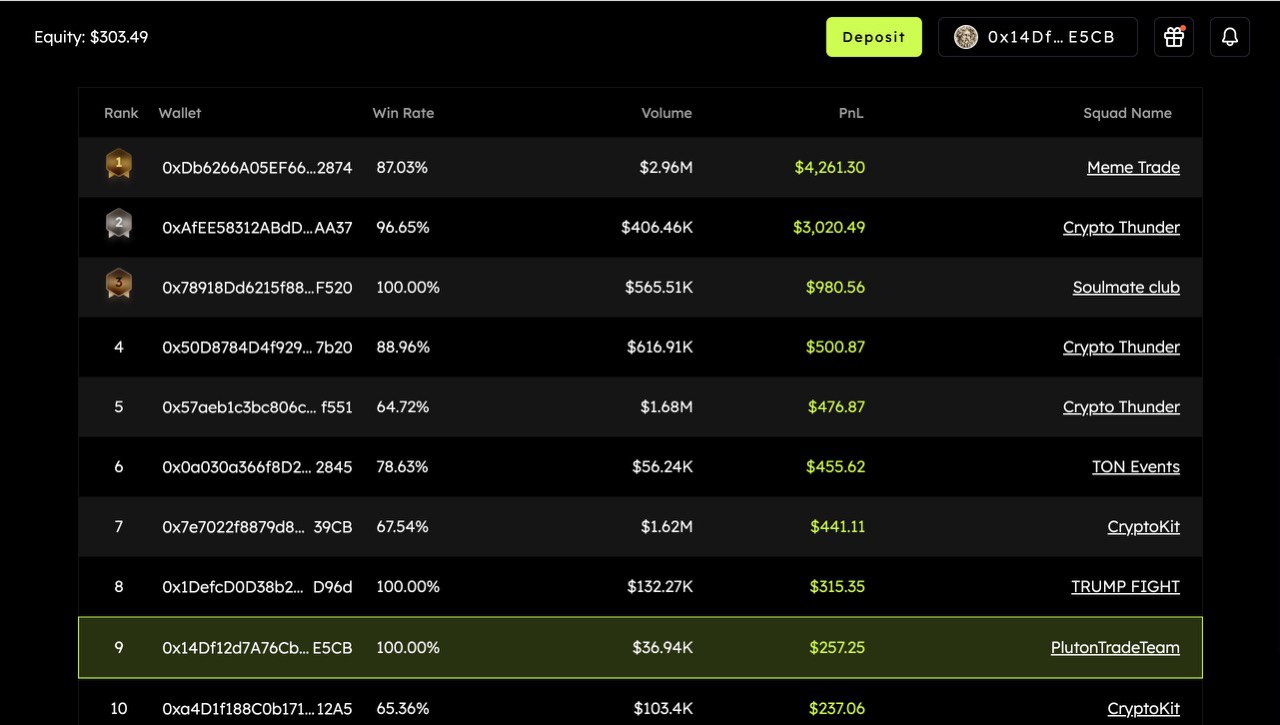Select wallet 0xa4D1f188C0b171…12A5
This screenshot has height=725, width=1280.
pyautogui.click(x=257, y=709)
